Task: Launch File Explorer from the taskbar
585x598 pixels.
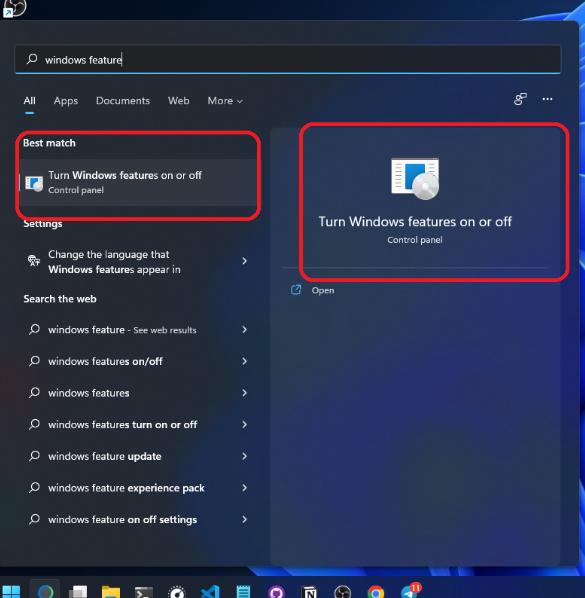Action: click(x=111, y=592)
